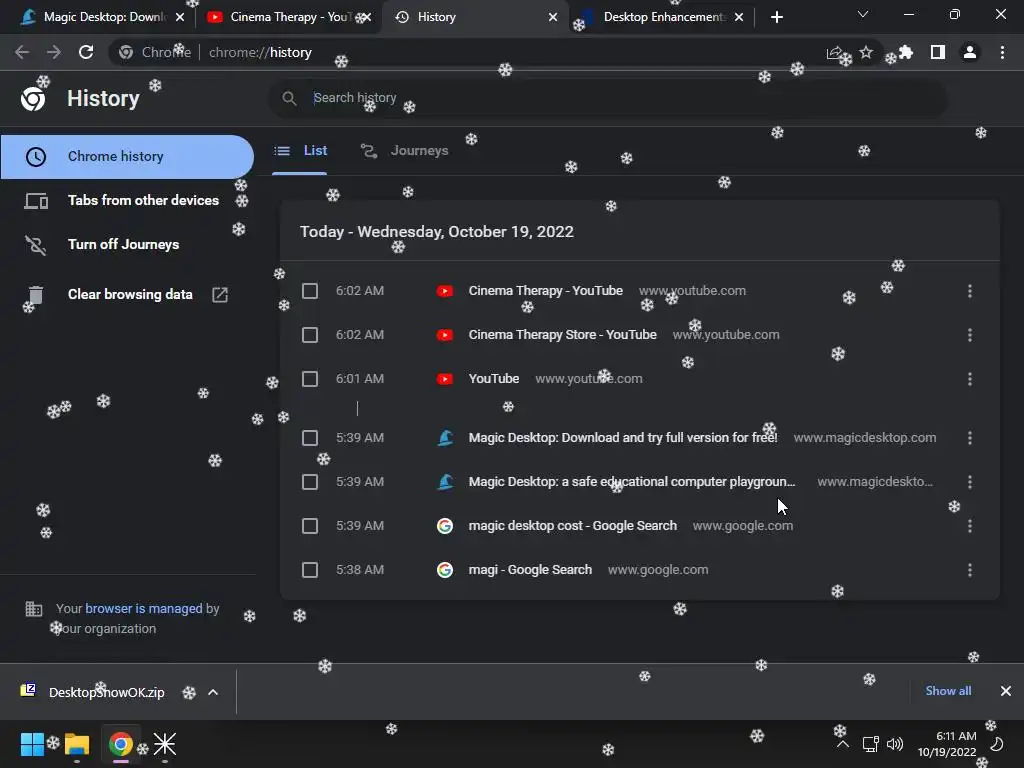The height and width of the screenshot is (768, 1024).
Task: Click the forward navigation arrow
Action: 54,52
